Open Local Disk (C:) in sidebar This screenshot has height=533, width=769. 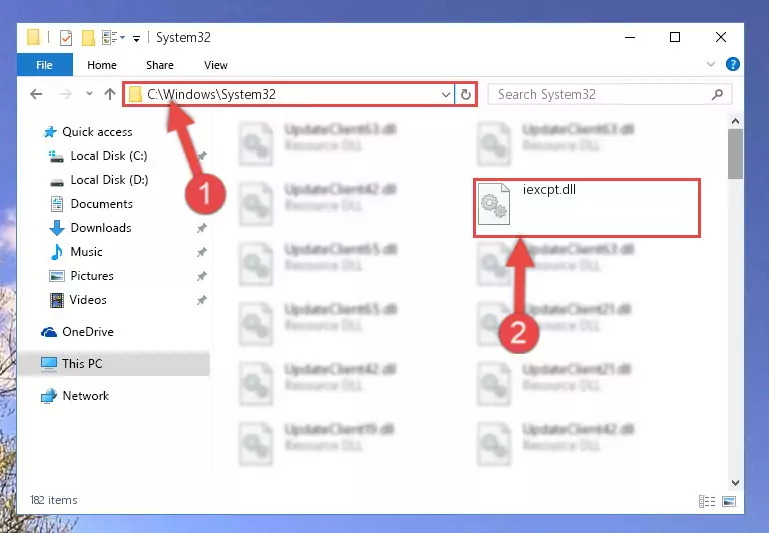coord(108,156)
